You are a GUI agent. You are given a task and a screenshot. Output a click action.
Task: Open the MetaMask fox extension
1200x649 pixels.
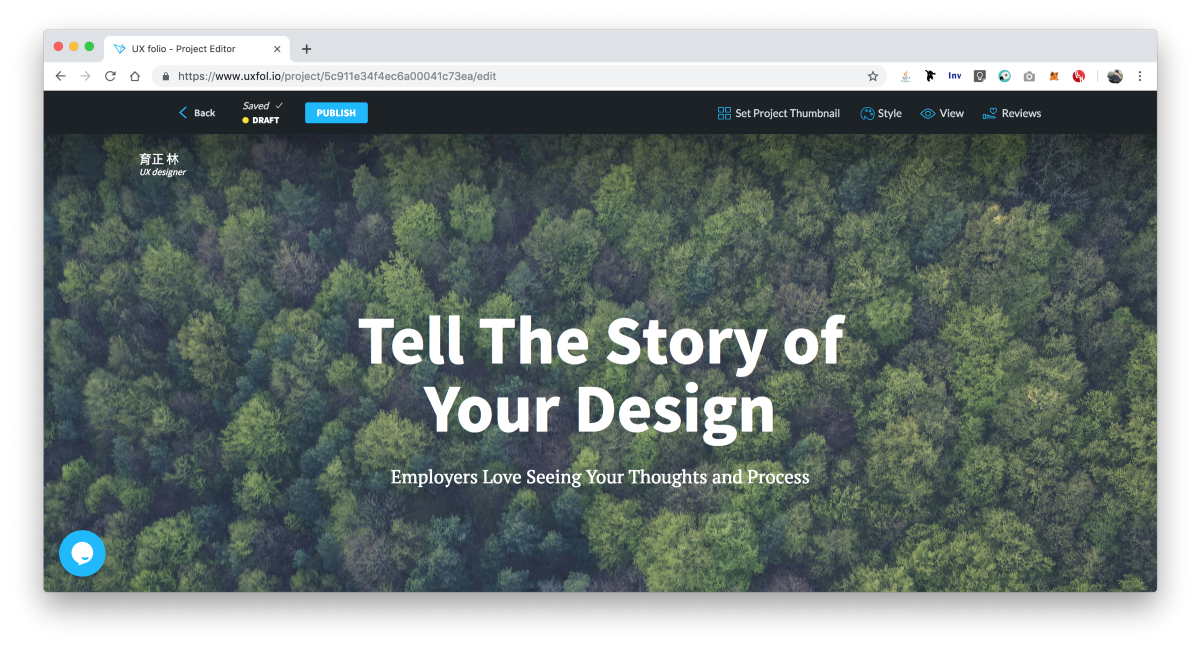click(x=1054, y=76)
